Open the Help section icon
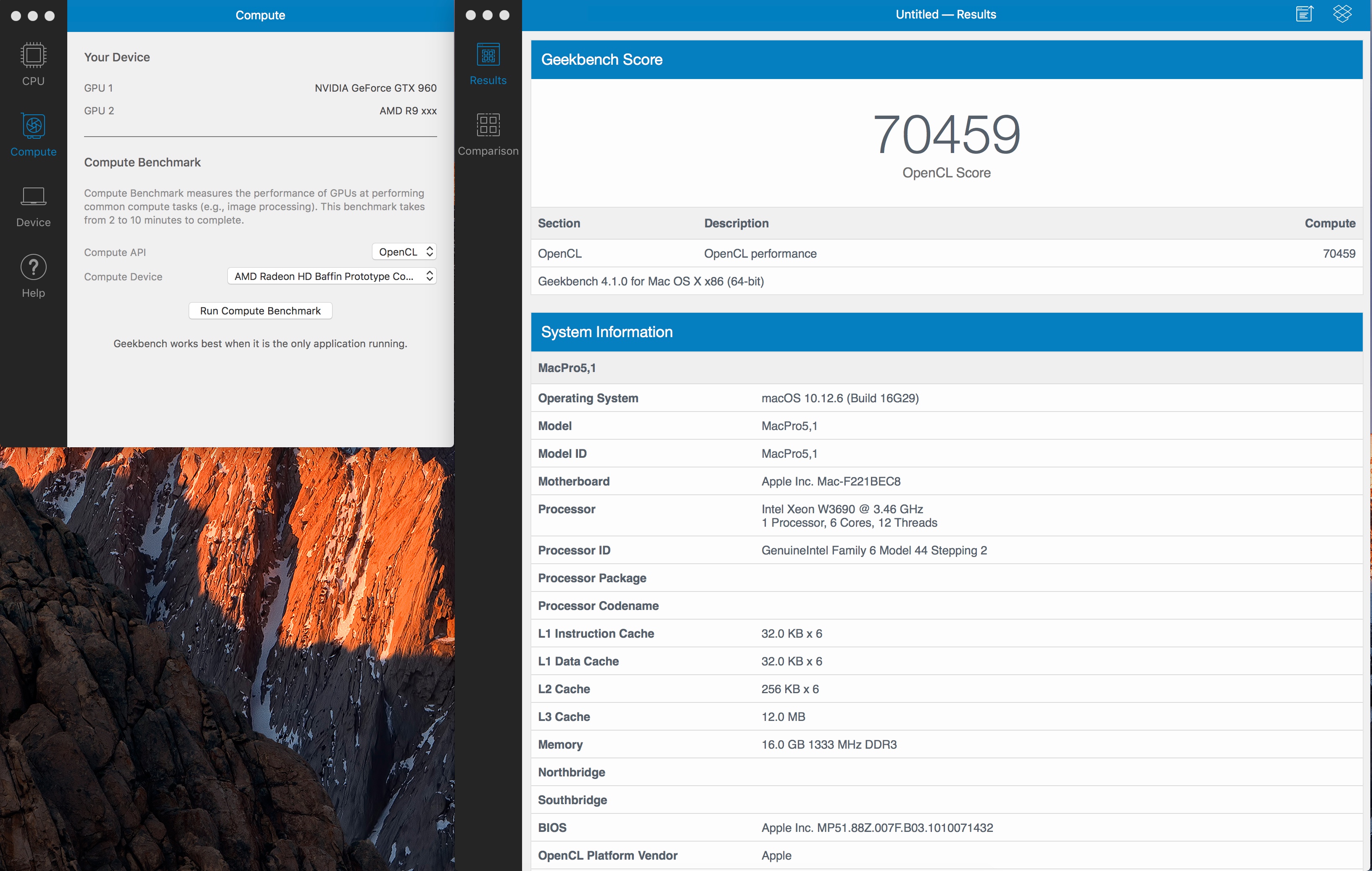The height and width of the screenshot is (871, 1372). click(x=33, y=276)
